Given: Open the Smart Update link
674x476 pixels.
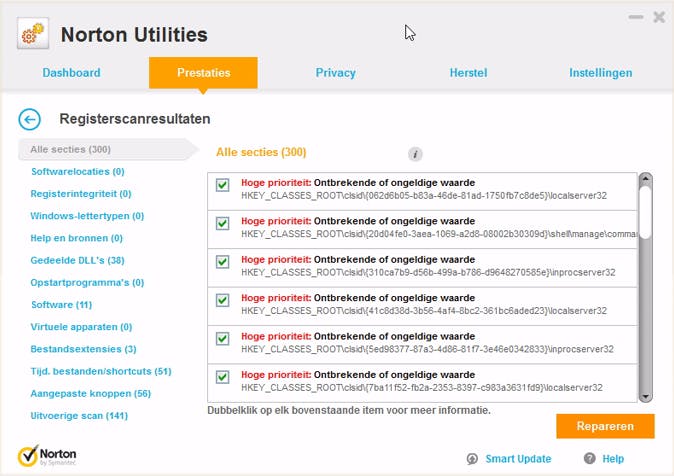Looking at the screenshot, I should pyautogui.click(x=518, y=459).
